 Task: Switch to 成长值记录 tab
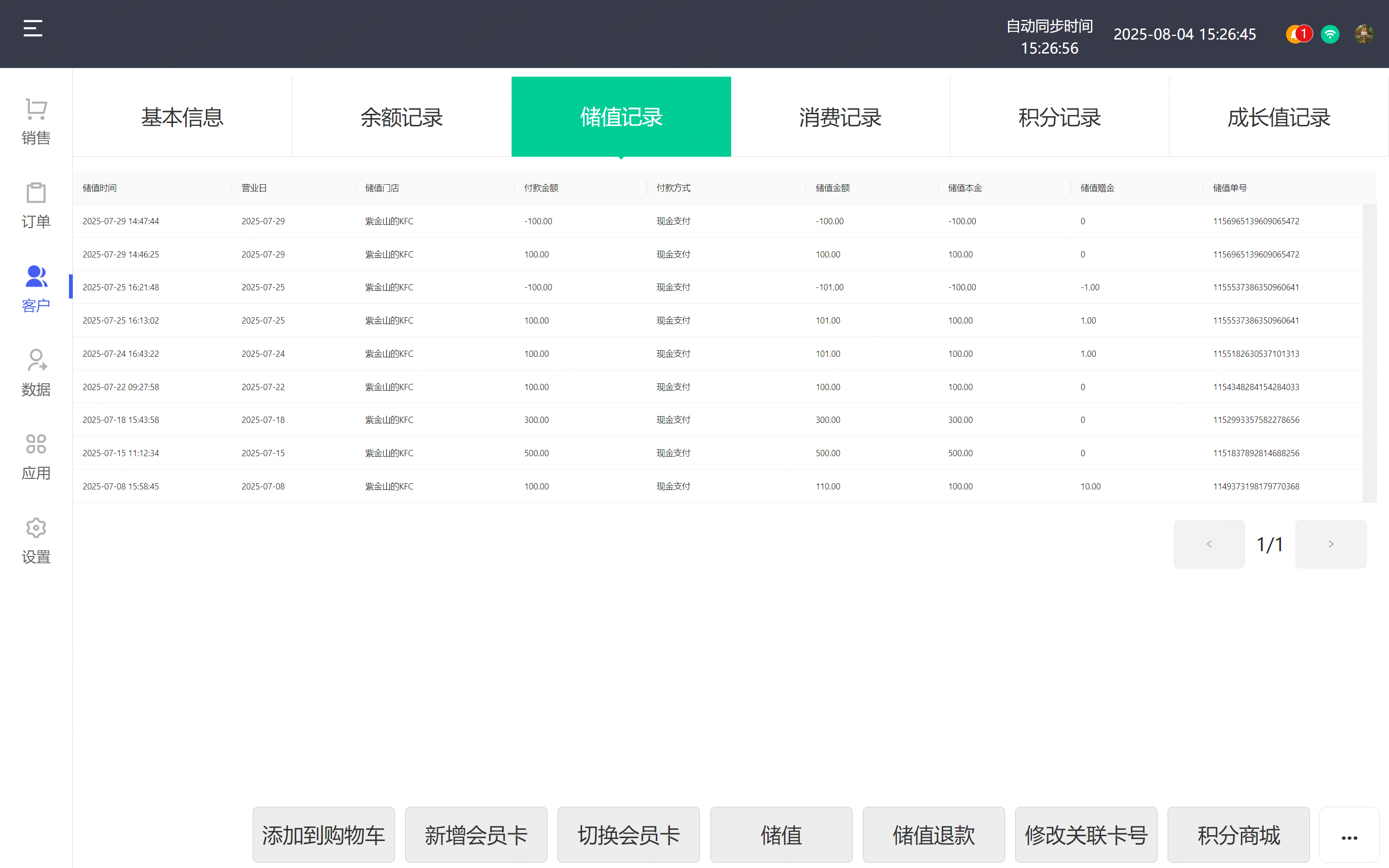click(x=1279, y=117)
